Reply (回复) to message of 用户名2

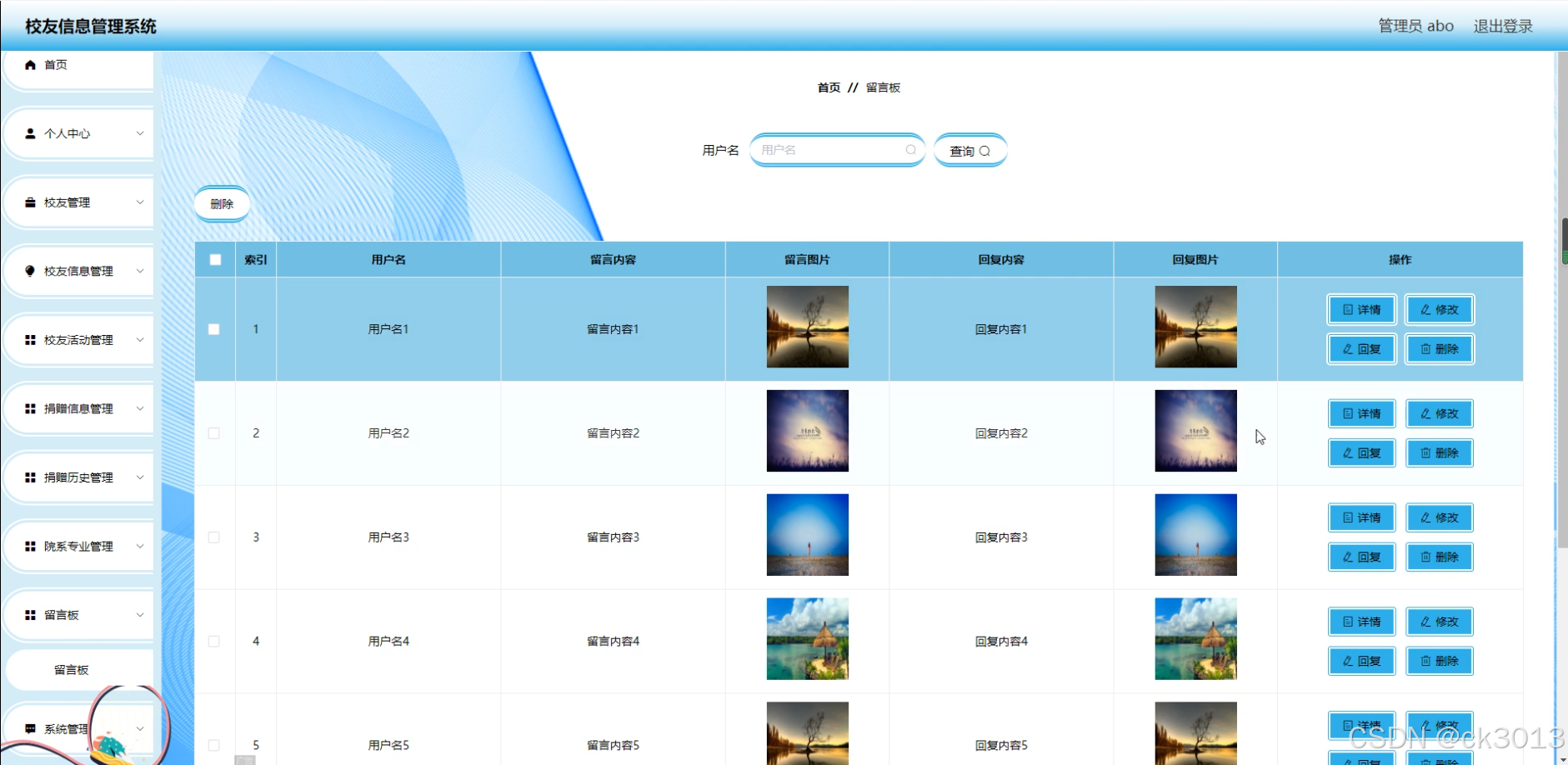(1361, 453)
